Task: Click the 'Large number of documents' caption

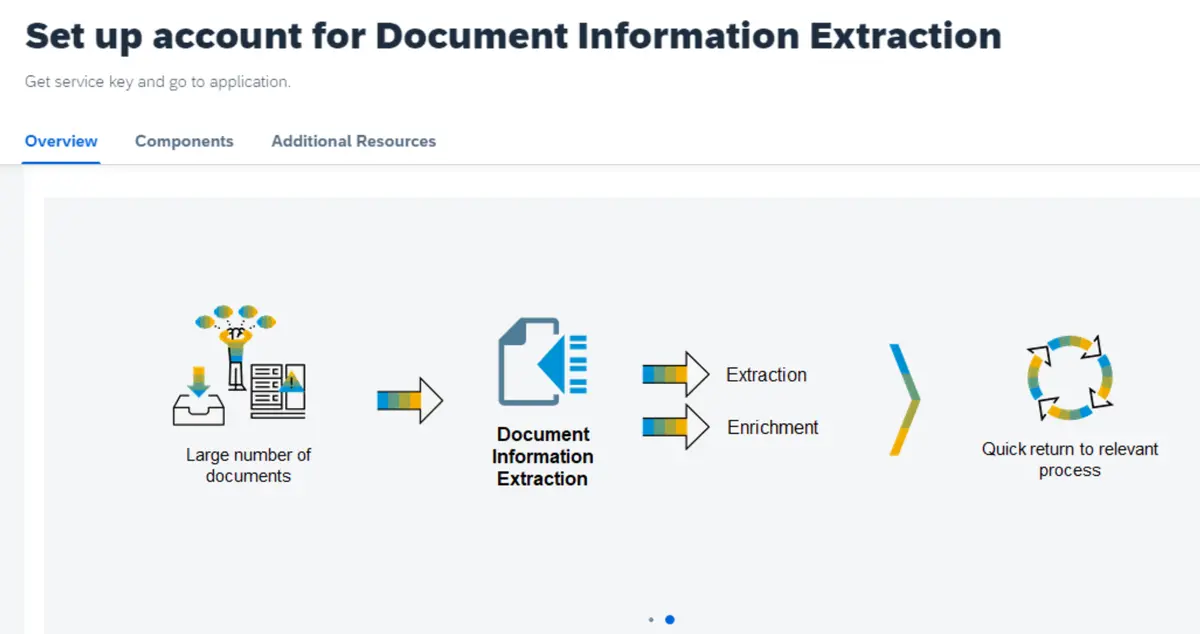Action: coord(248,465)
